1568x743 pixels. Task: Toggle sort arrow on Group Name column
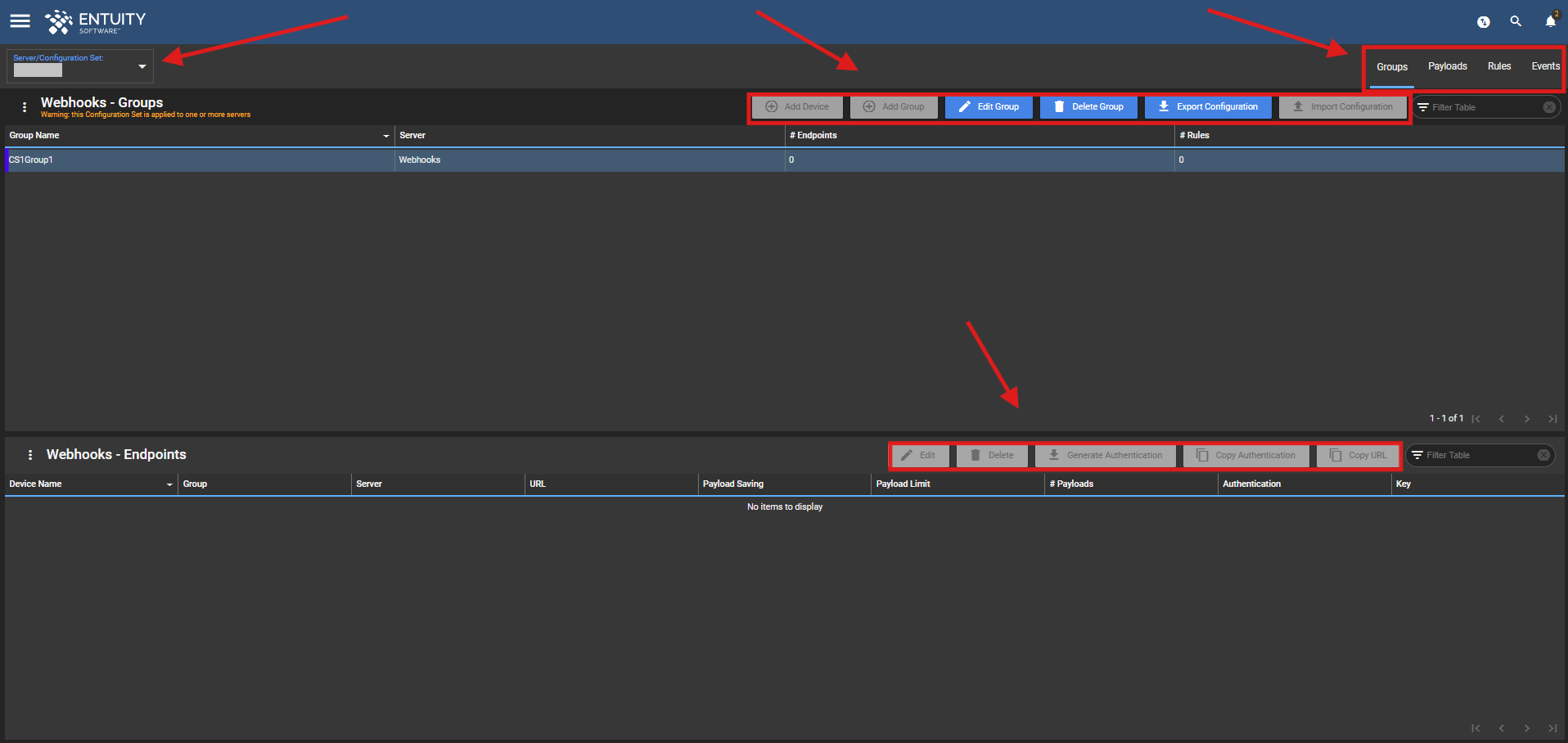click(386, 136)
